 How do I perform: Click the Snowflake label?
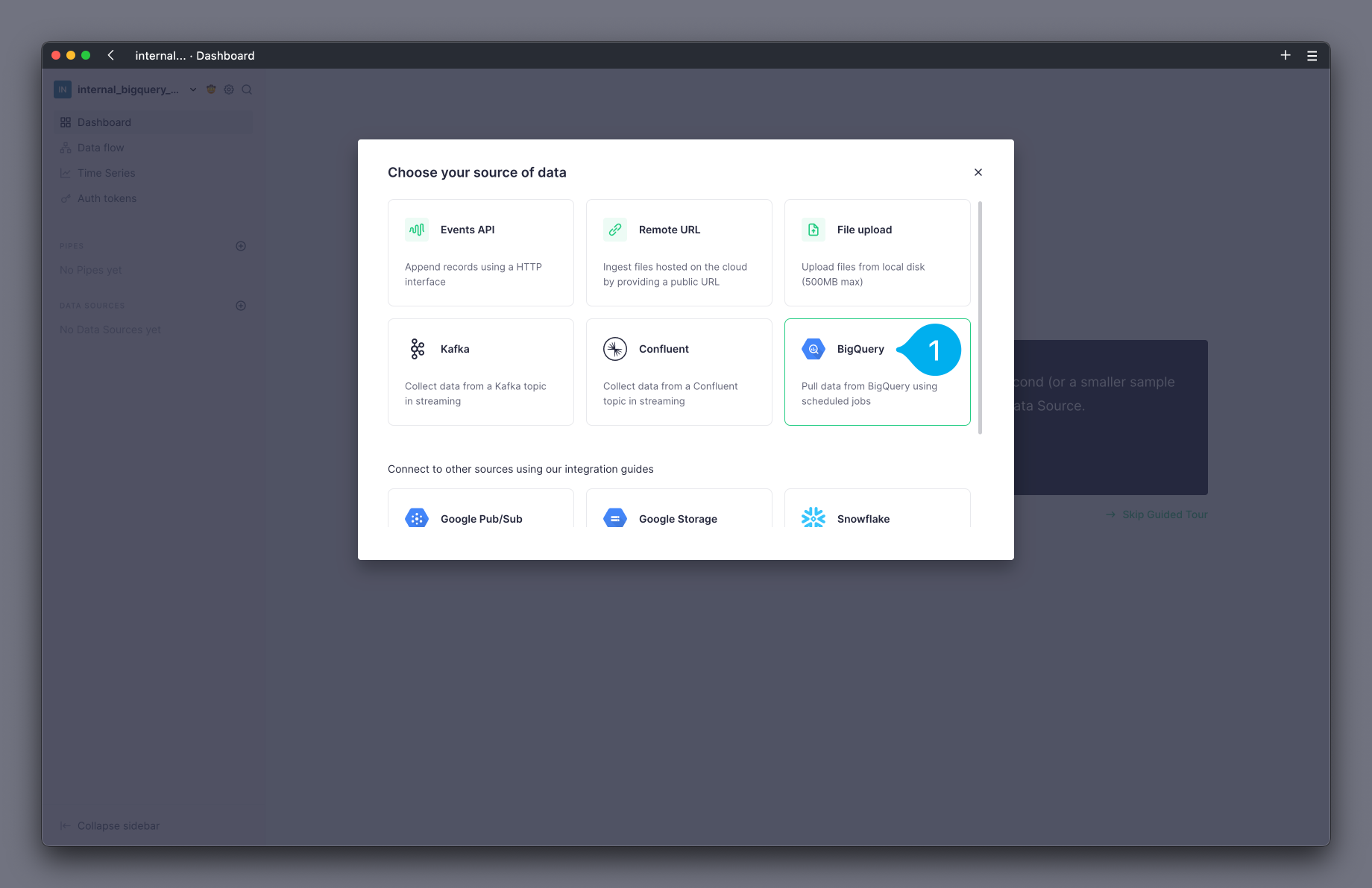click(863, 519)
